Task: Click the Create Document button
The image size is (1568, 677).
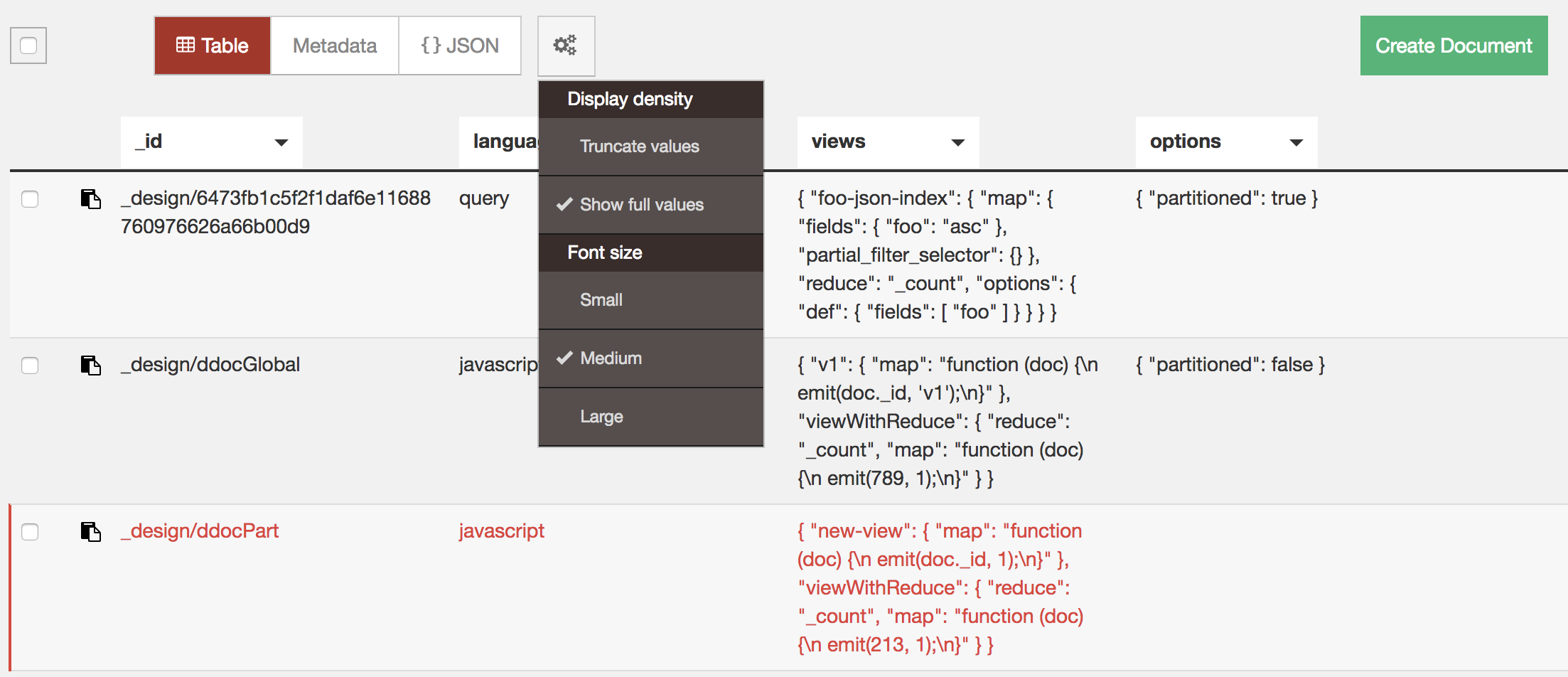Action: [x=1454, y=46]
